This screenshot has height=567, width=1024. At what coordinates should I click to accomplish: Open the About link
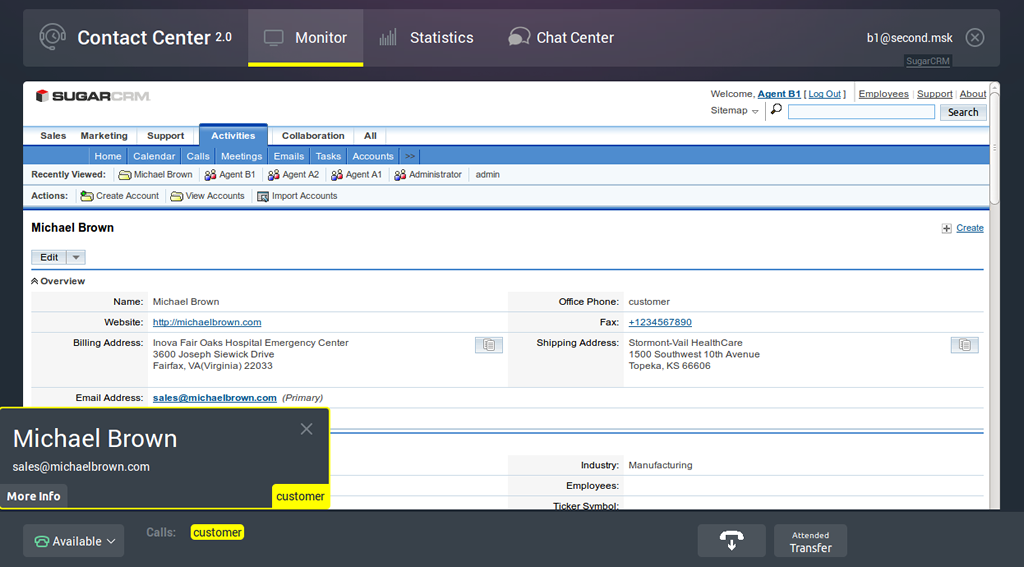point(972,94)
